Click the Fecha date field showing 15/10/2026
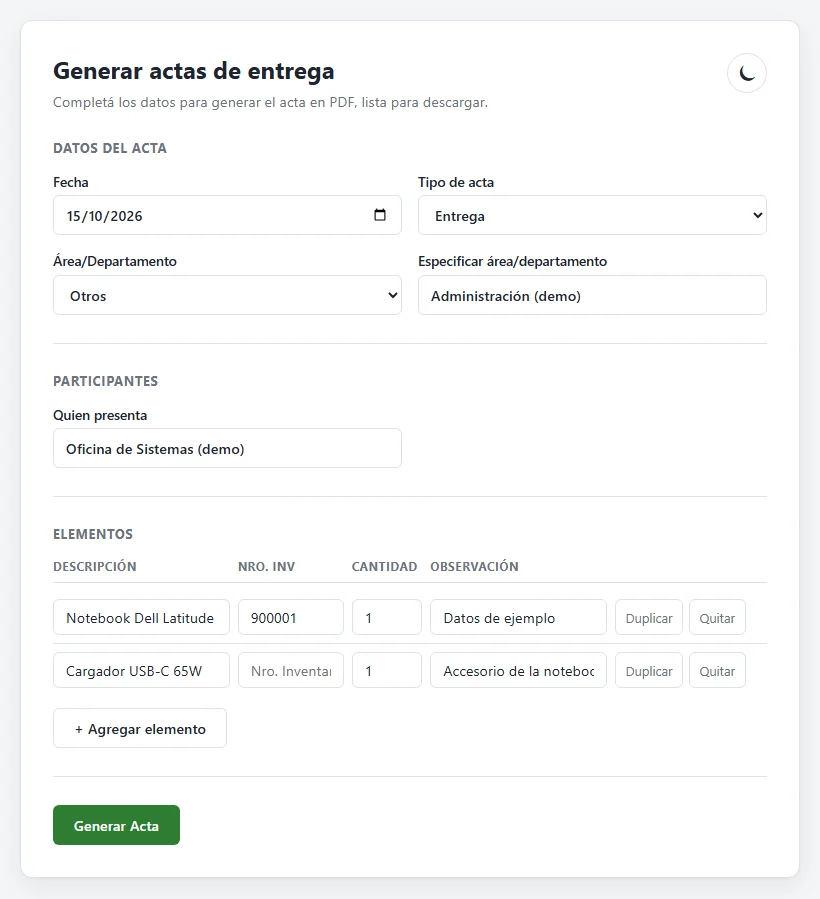Screen dimensions: 820x899 227,215
